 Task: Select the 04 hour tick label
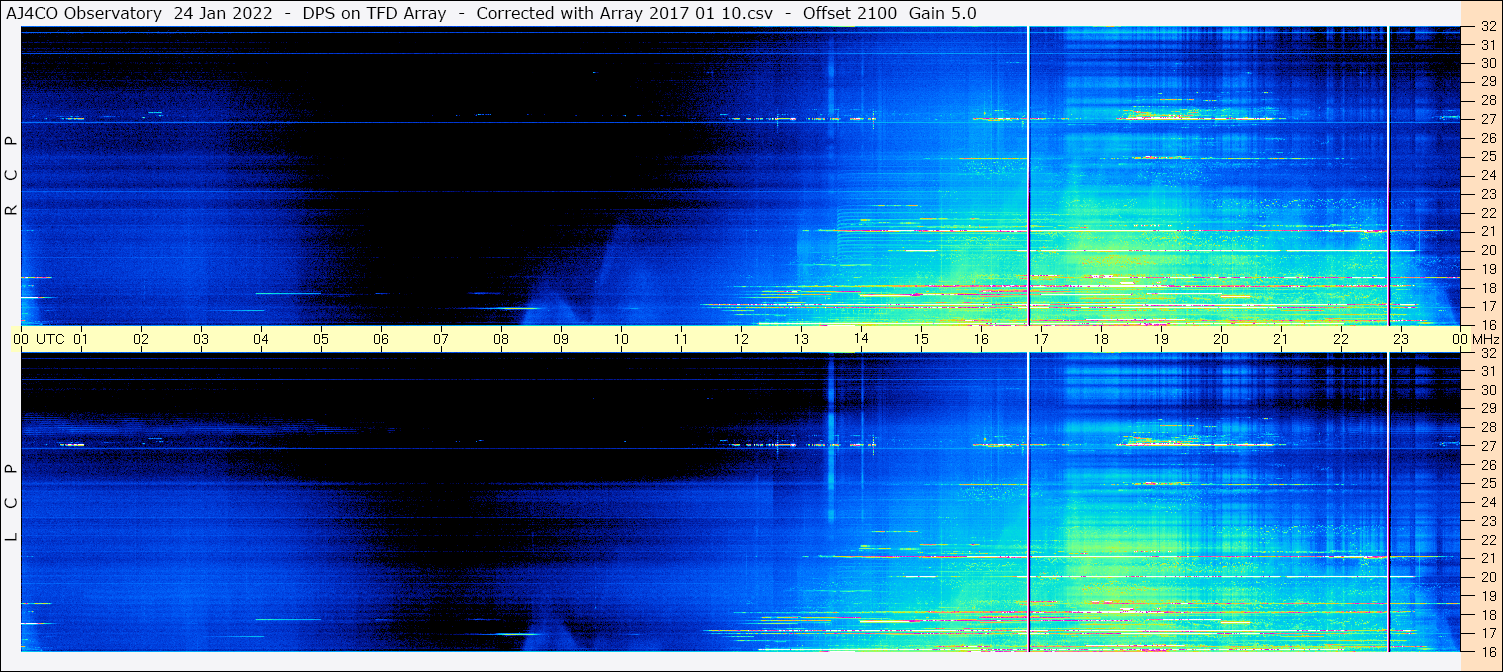coord(261,339)
